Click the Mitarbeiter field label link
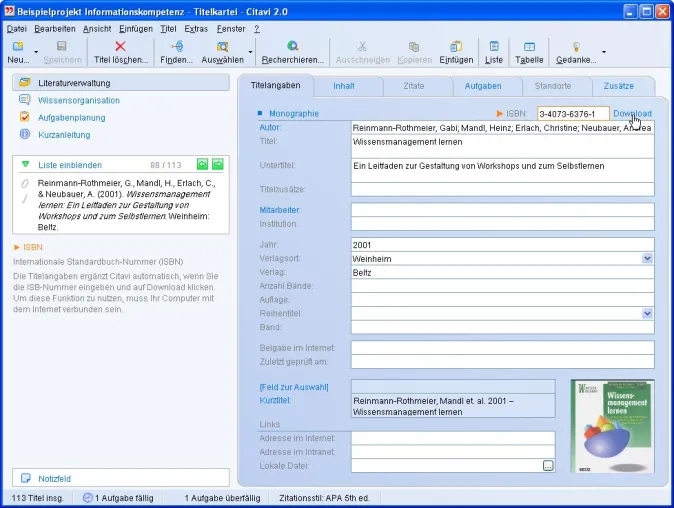 click(280, 210)
